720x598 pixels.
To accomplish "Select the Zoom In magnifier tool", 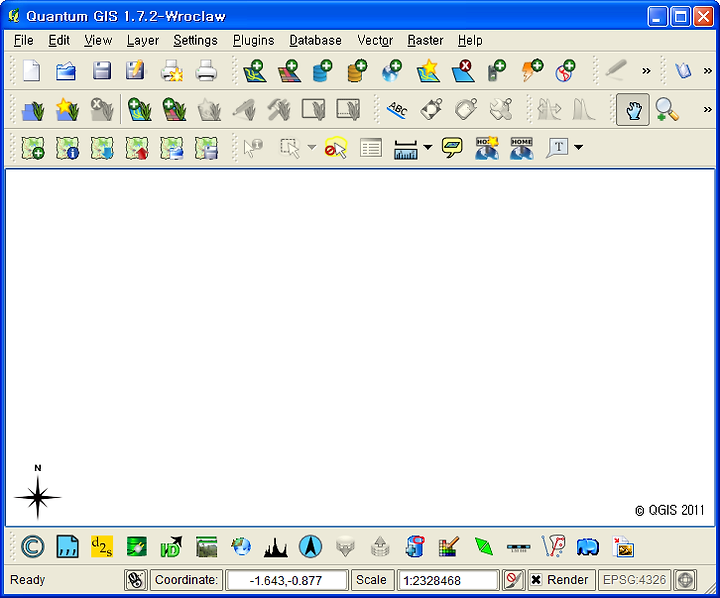I will 667,110.
